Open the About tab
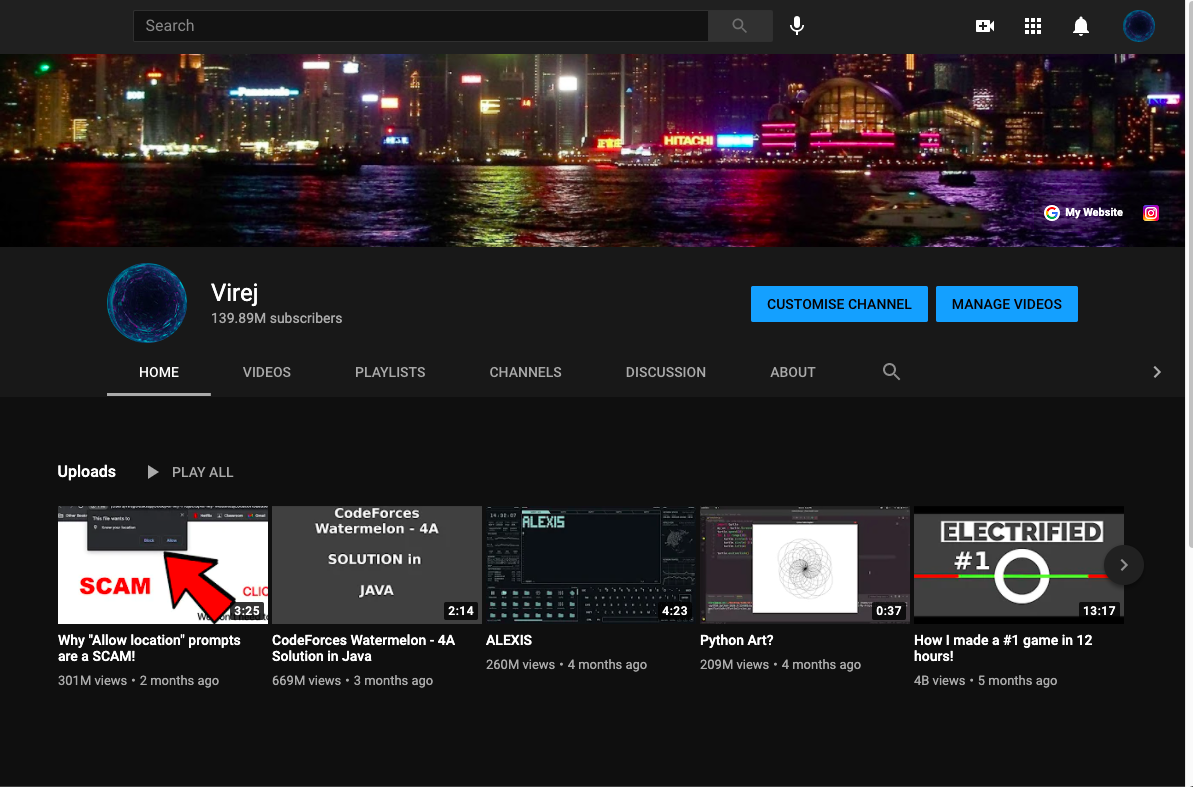 tap(792, 372)
